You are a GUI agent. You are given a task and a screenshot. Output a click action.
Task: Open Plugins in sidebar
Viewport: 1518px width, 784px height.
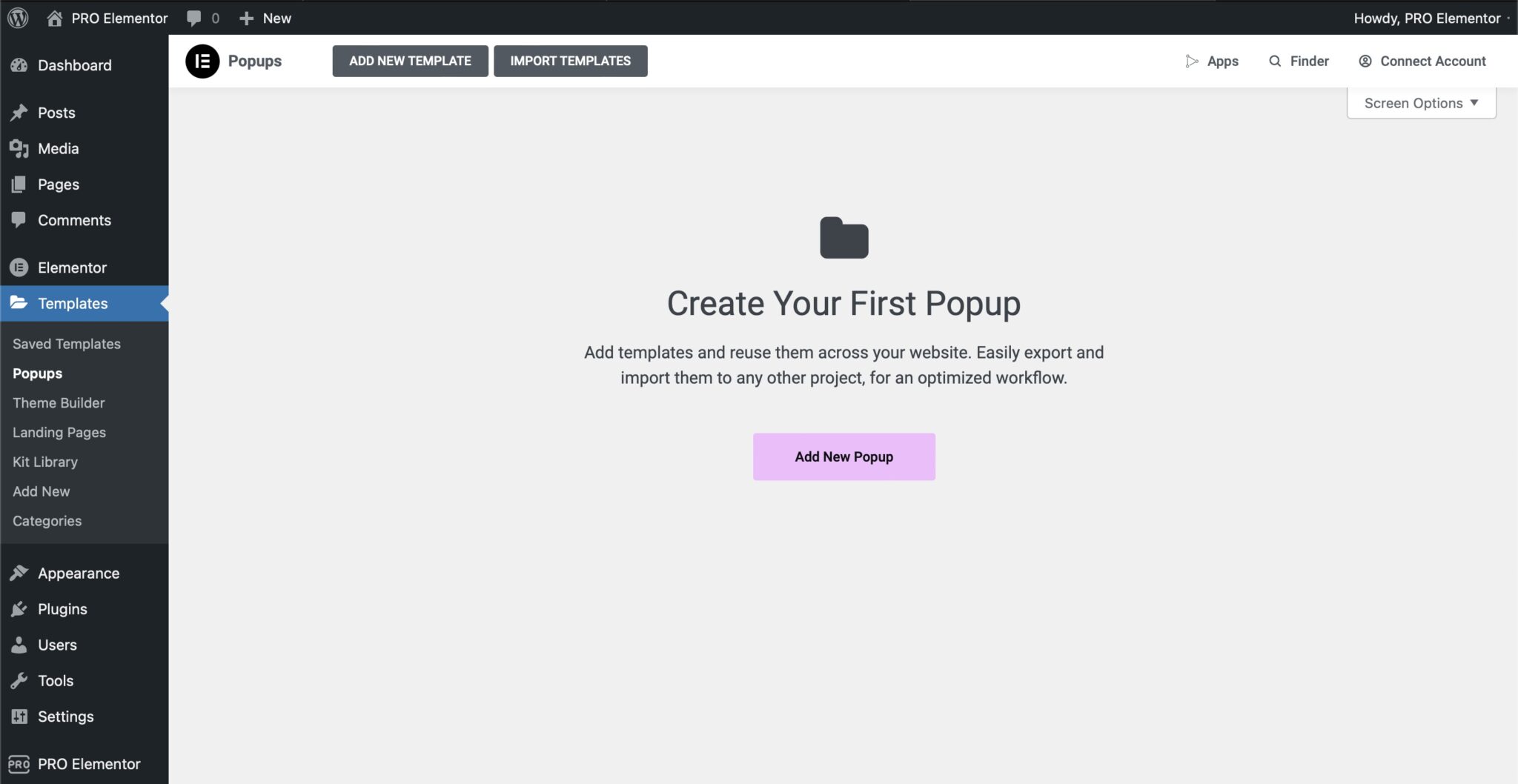click(84, 609)
